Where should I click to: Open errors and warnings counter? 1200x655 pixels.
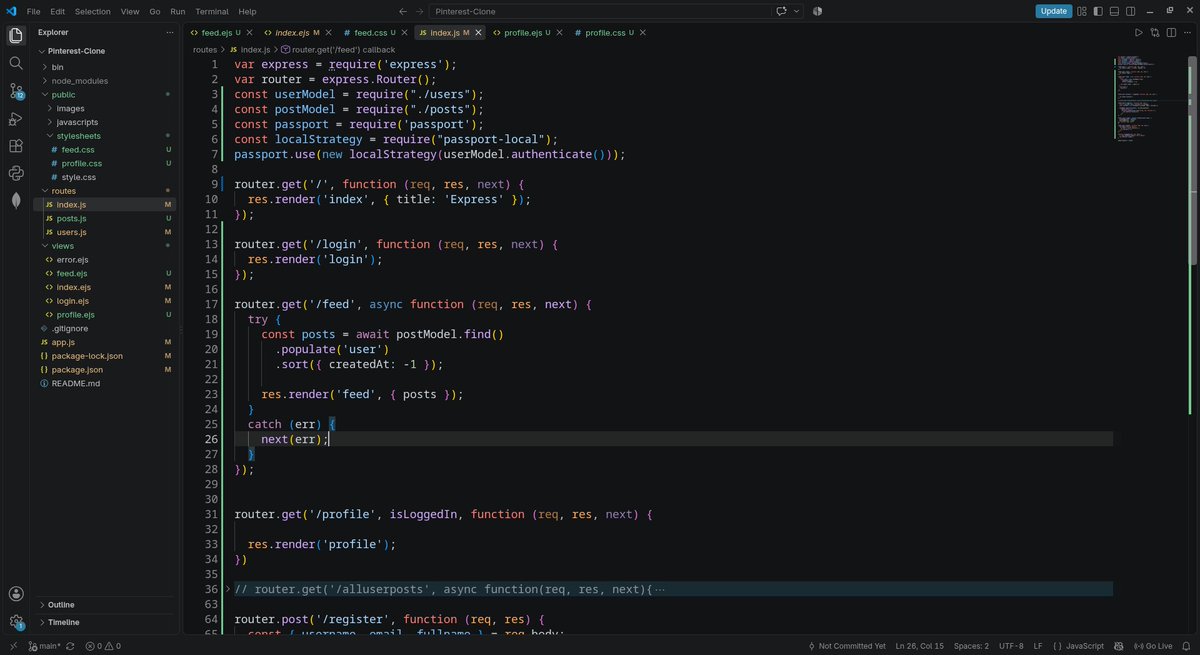pos(103,646)
